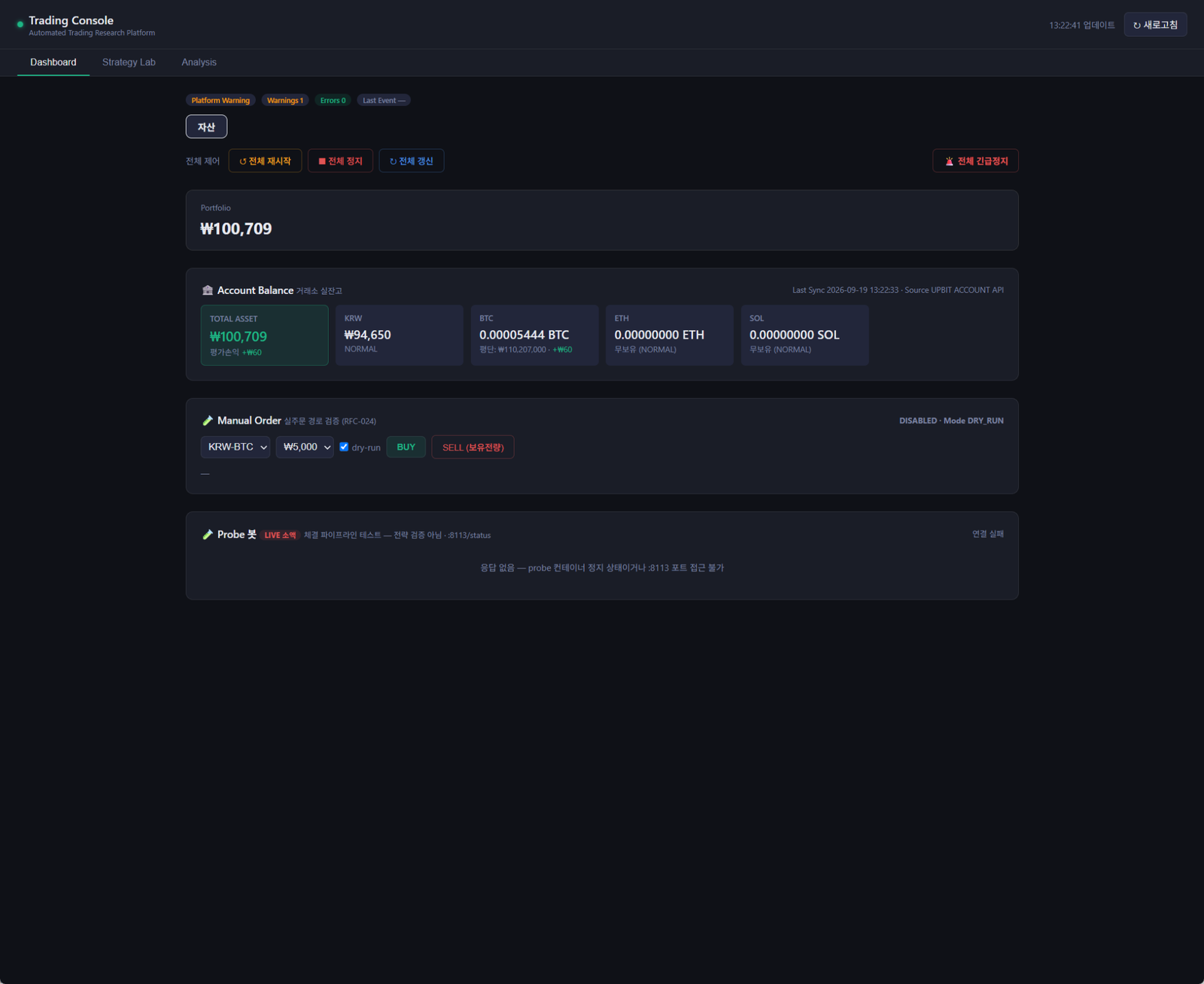This screenshot has width=1204, height=984.
Task: Click the 전체 정지 stop-all button
Action: click(340, 161)
